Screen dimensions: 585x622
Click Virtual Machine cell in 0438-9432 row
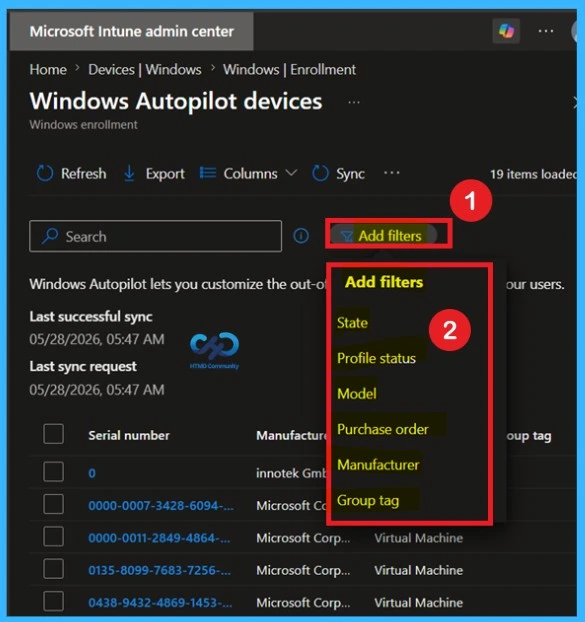click(418, 603)
